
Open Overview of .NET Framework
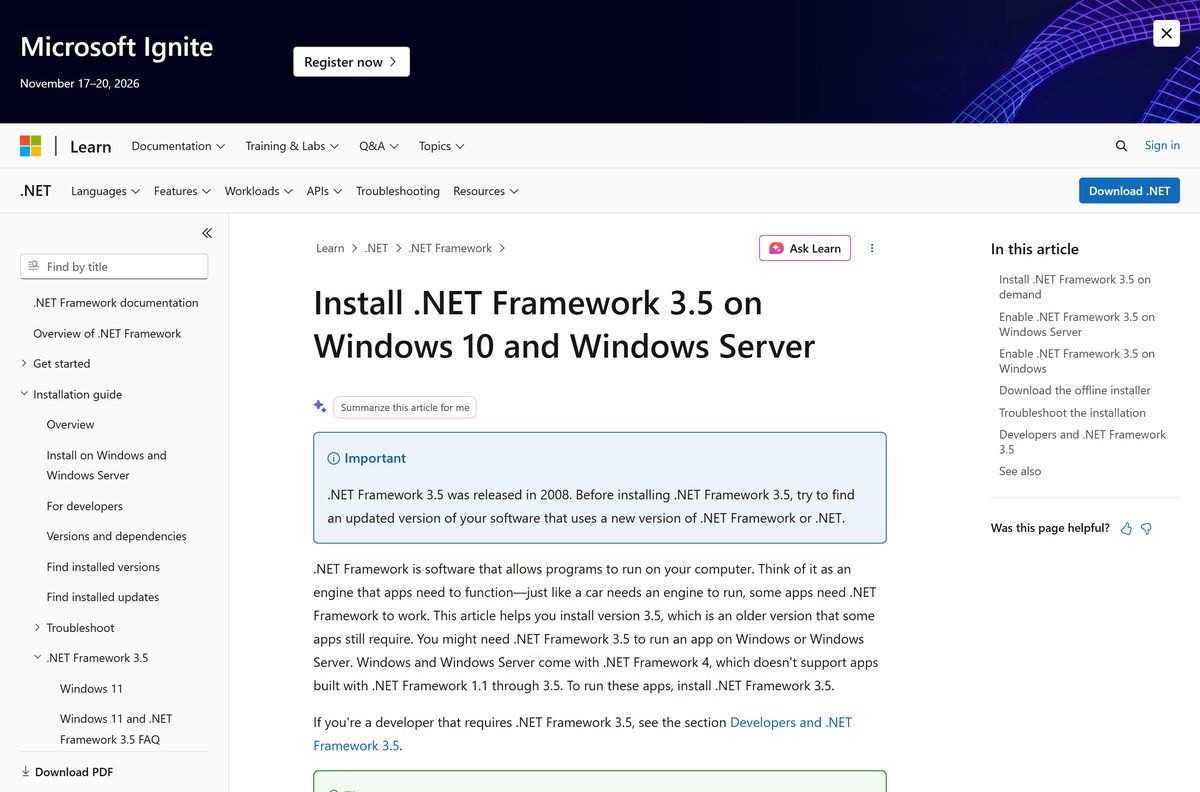107,334
